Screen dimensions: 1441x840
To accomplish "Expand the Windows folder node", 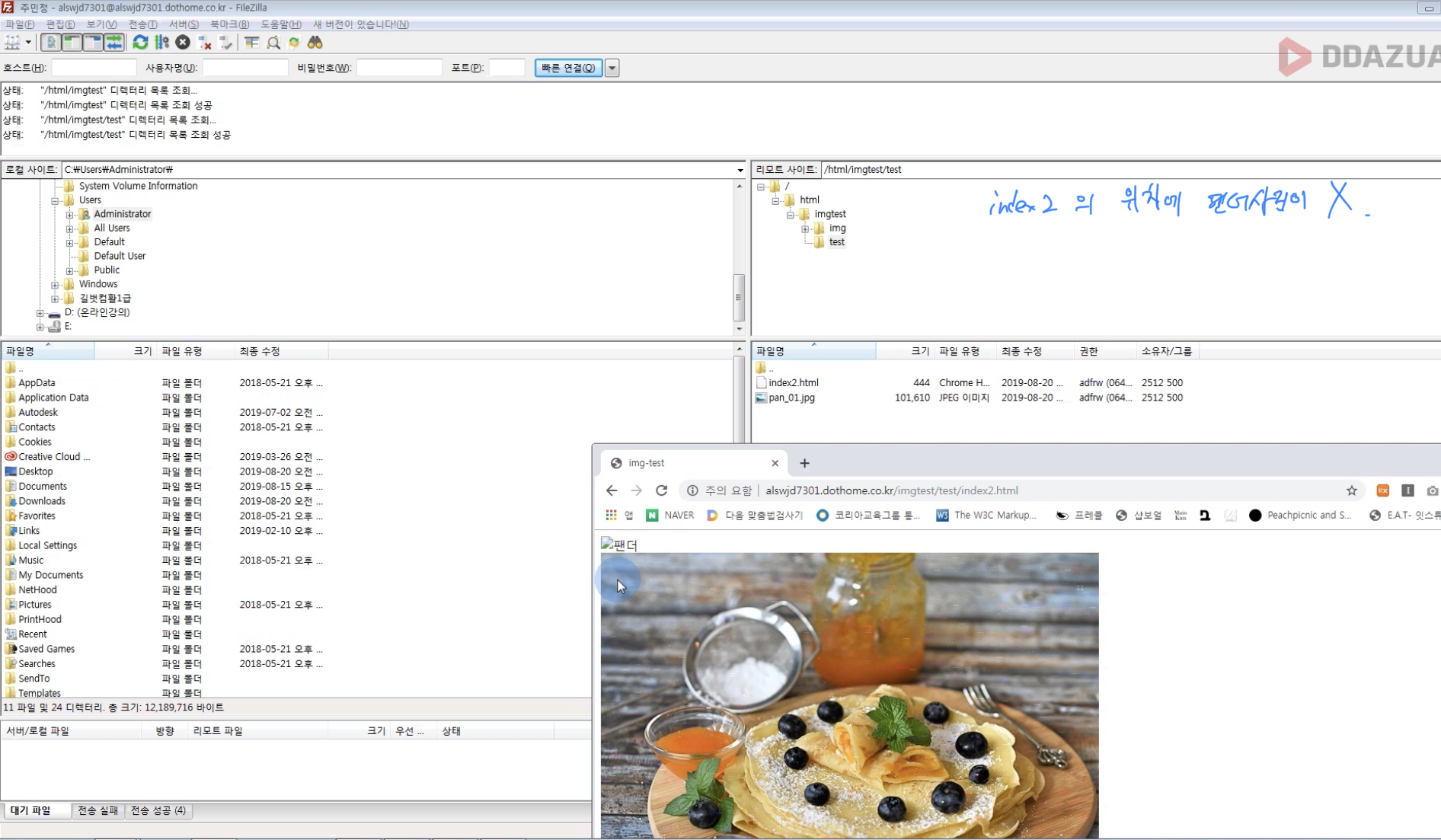I will pyautogui.click(x=55, y=285).
